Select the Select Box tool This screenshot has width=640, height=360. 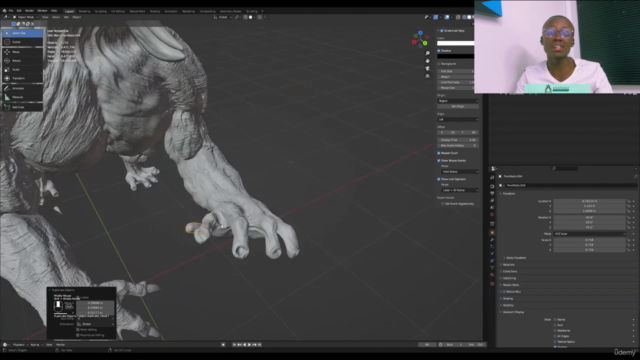click(22, 33)
